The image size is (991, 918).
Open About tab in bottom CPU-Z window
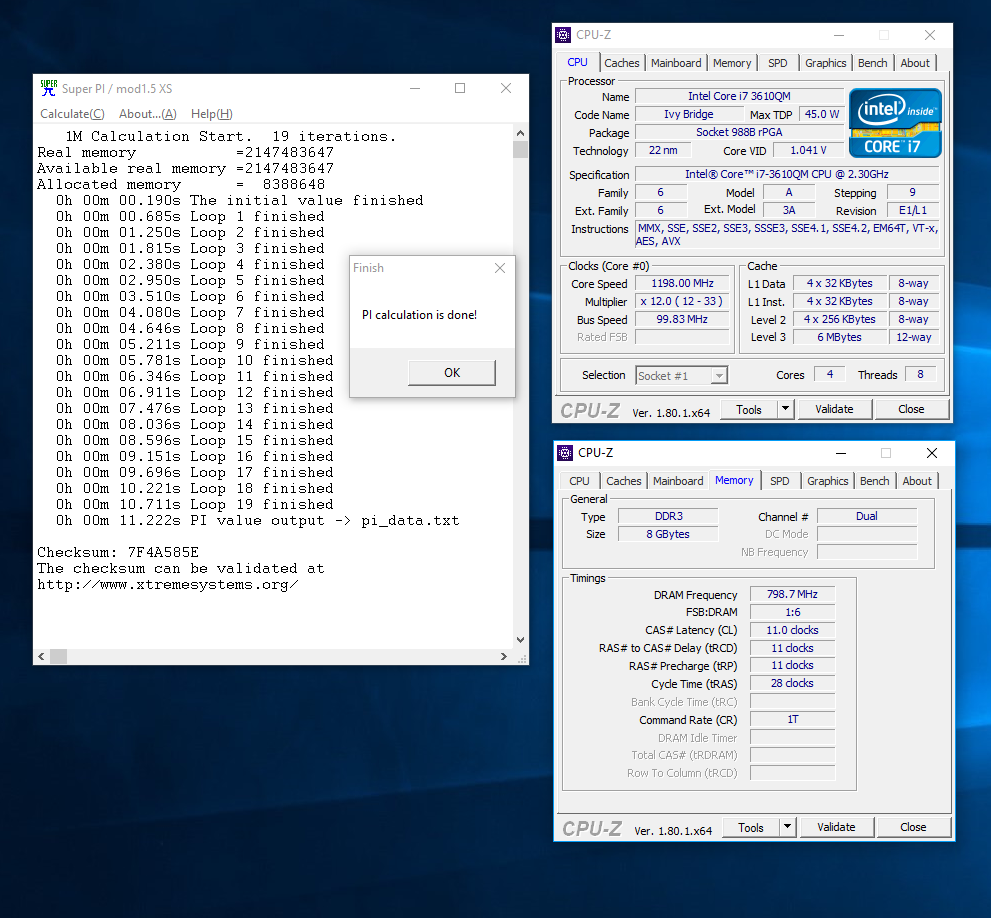coord(916,481)
